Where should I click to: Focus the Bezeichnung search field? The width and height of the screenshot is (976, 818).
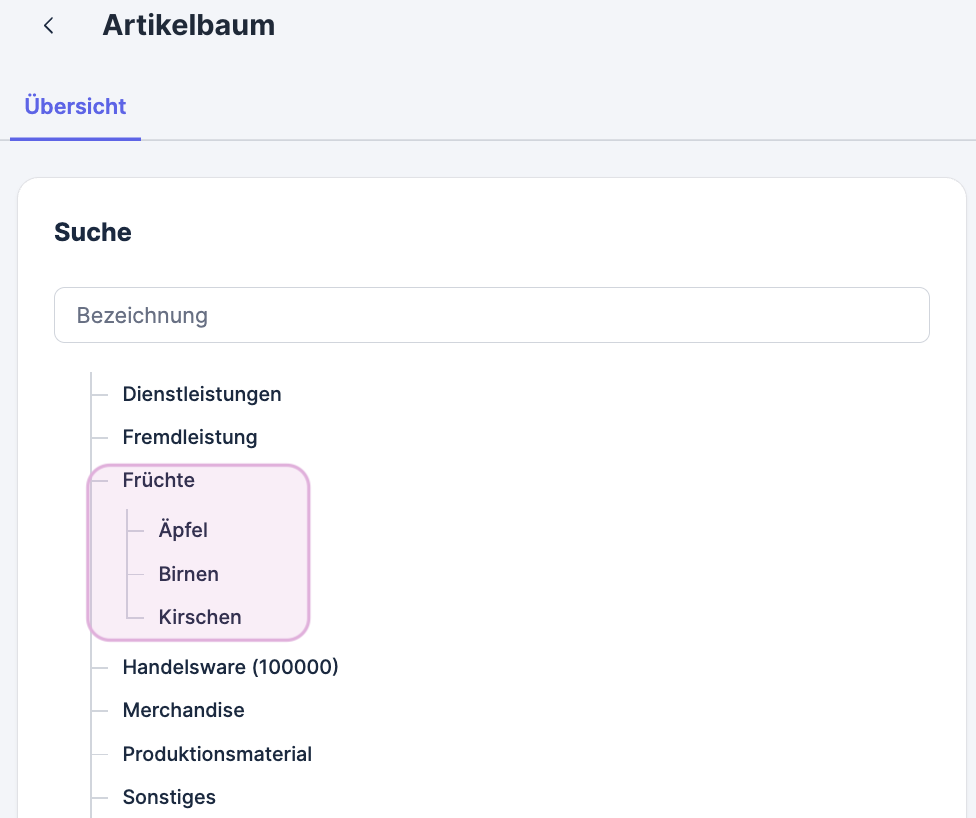pyautogui.click(x=491, y=315)
